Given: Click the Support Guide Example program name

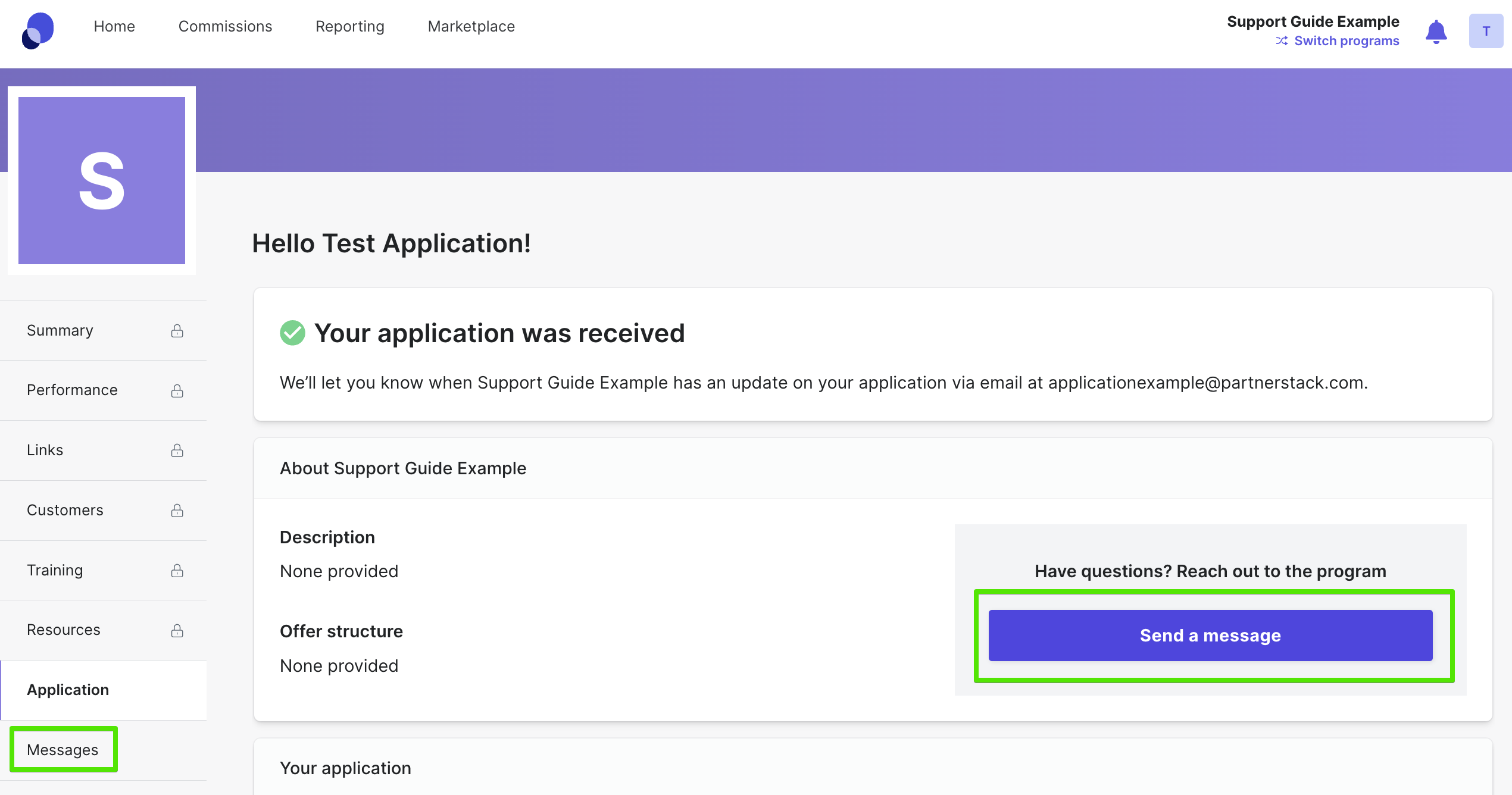Looking at the screenshot, I should [x=1313, y=21].
